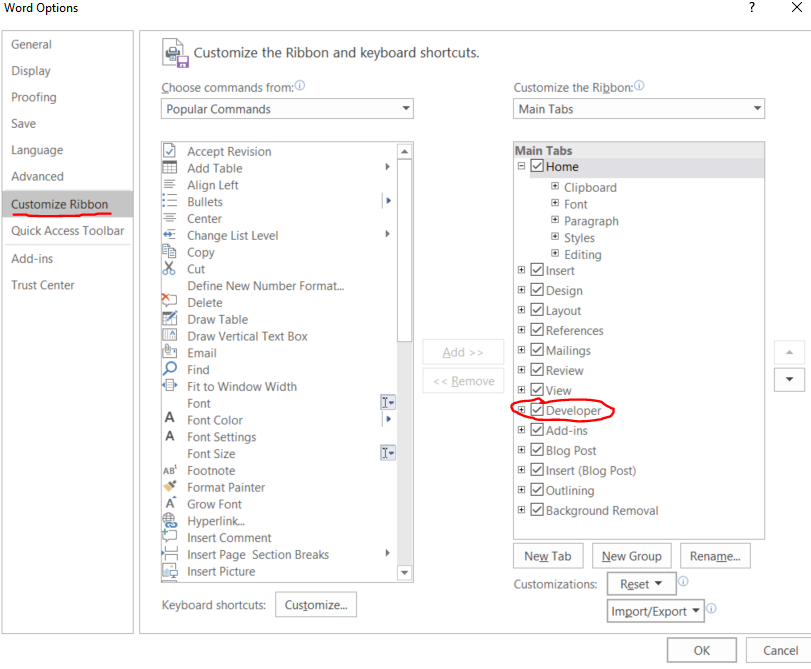
Task: Expand the Add-ins tab node
Action: pyautogui.click(x=521, y=429)
